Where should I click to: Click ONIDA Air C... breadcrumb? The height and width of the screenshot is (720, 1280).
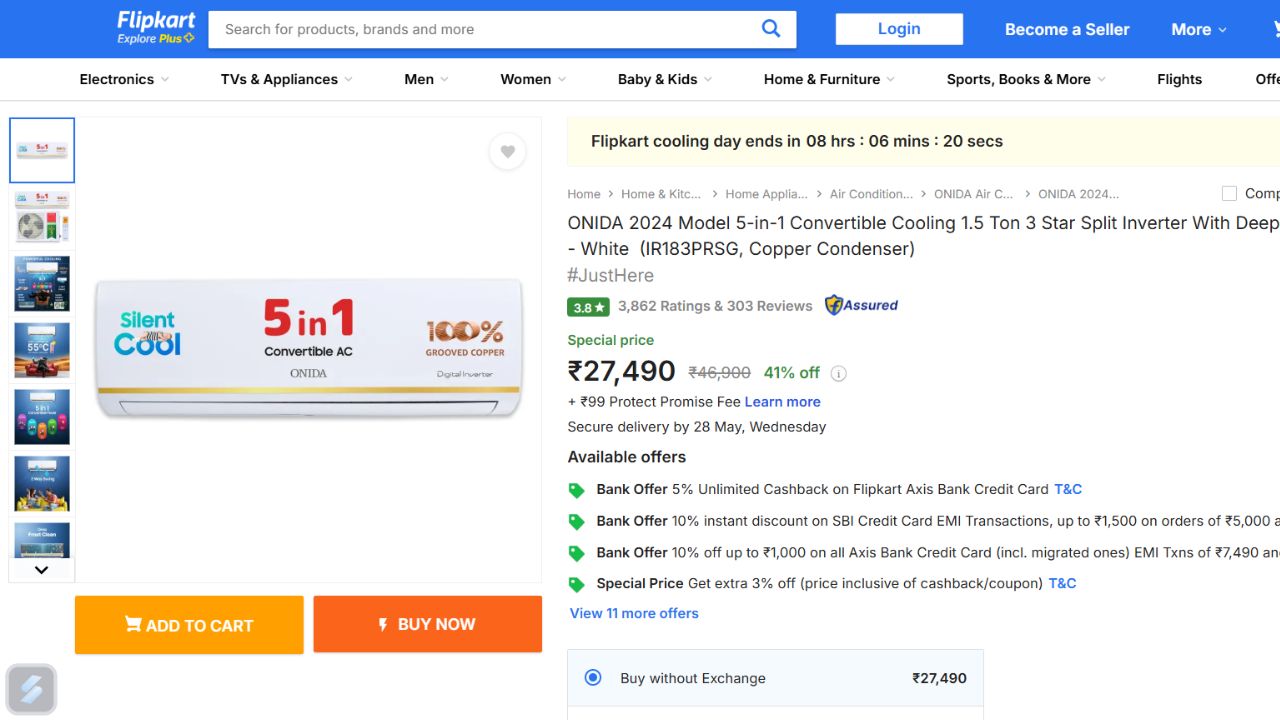[974, 194]
